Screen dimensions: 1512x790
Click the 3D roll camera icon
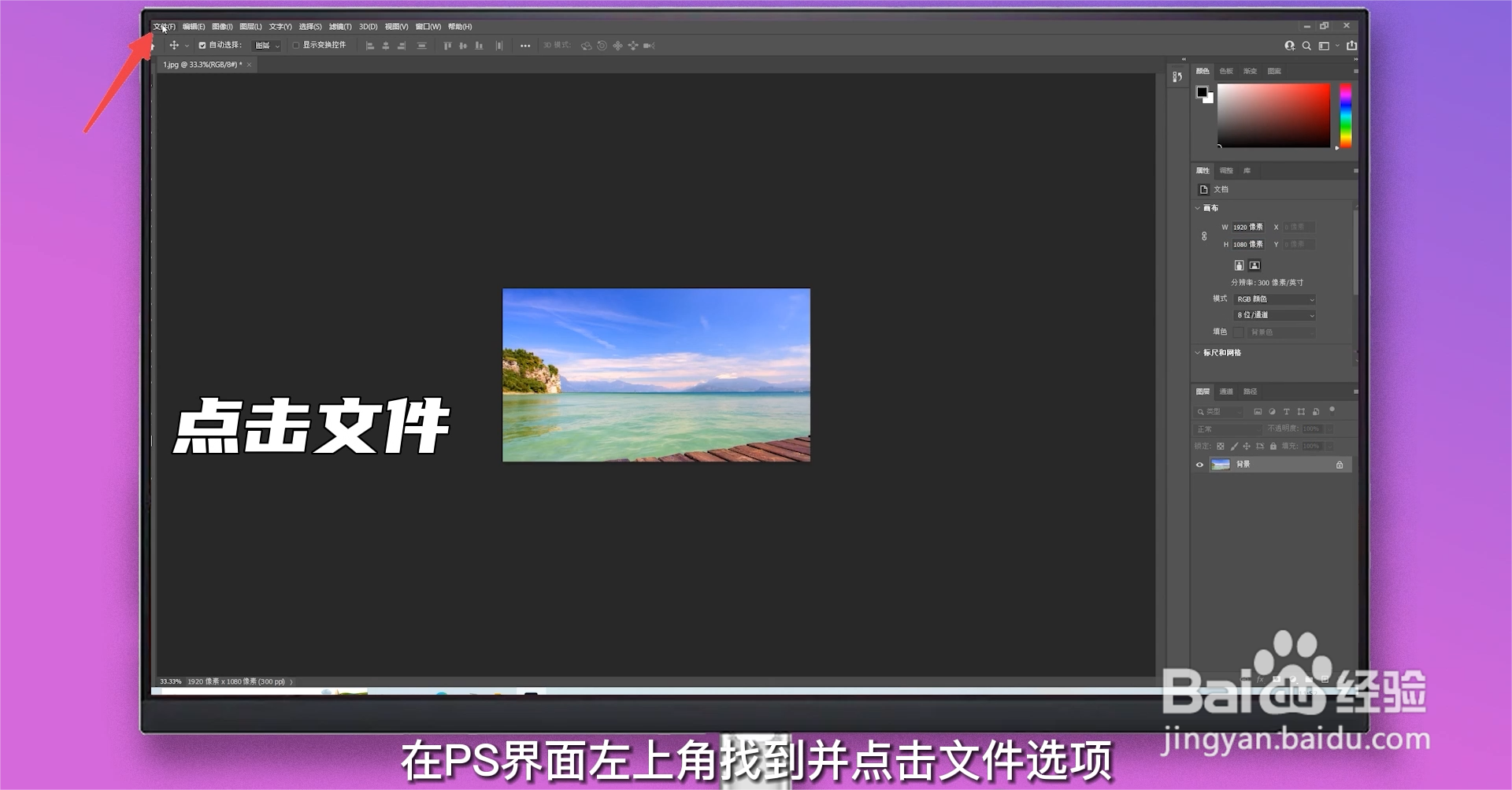click(602, 46)
